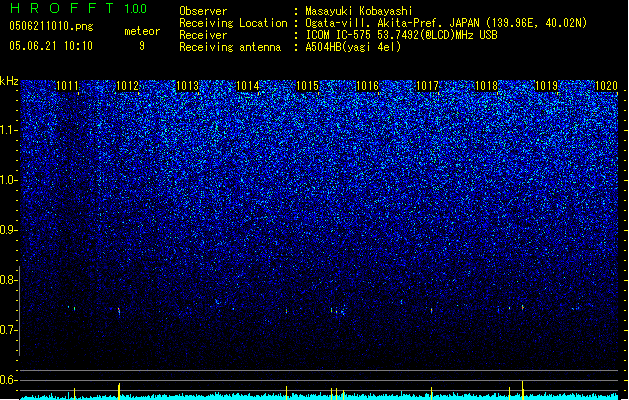Select observer name Masayuki Kobayashi
Viewport: 629px width, 400px height.
tap(359, 11)
